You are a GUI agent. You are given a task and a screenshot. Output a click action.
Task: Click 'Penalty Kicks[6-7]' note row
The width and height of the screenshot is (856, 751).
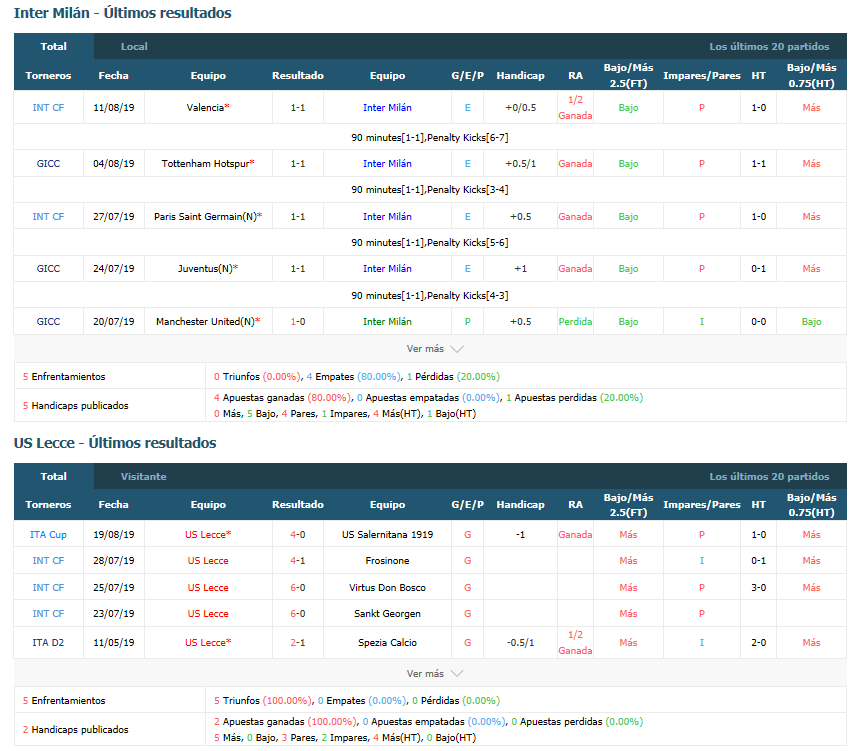[x=430, y=138]
